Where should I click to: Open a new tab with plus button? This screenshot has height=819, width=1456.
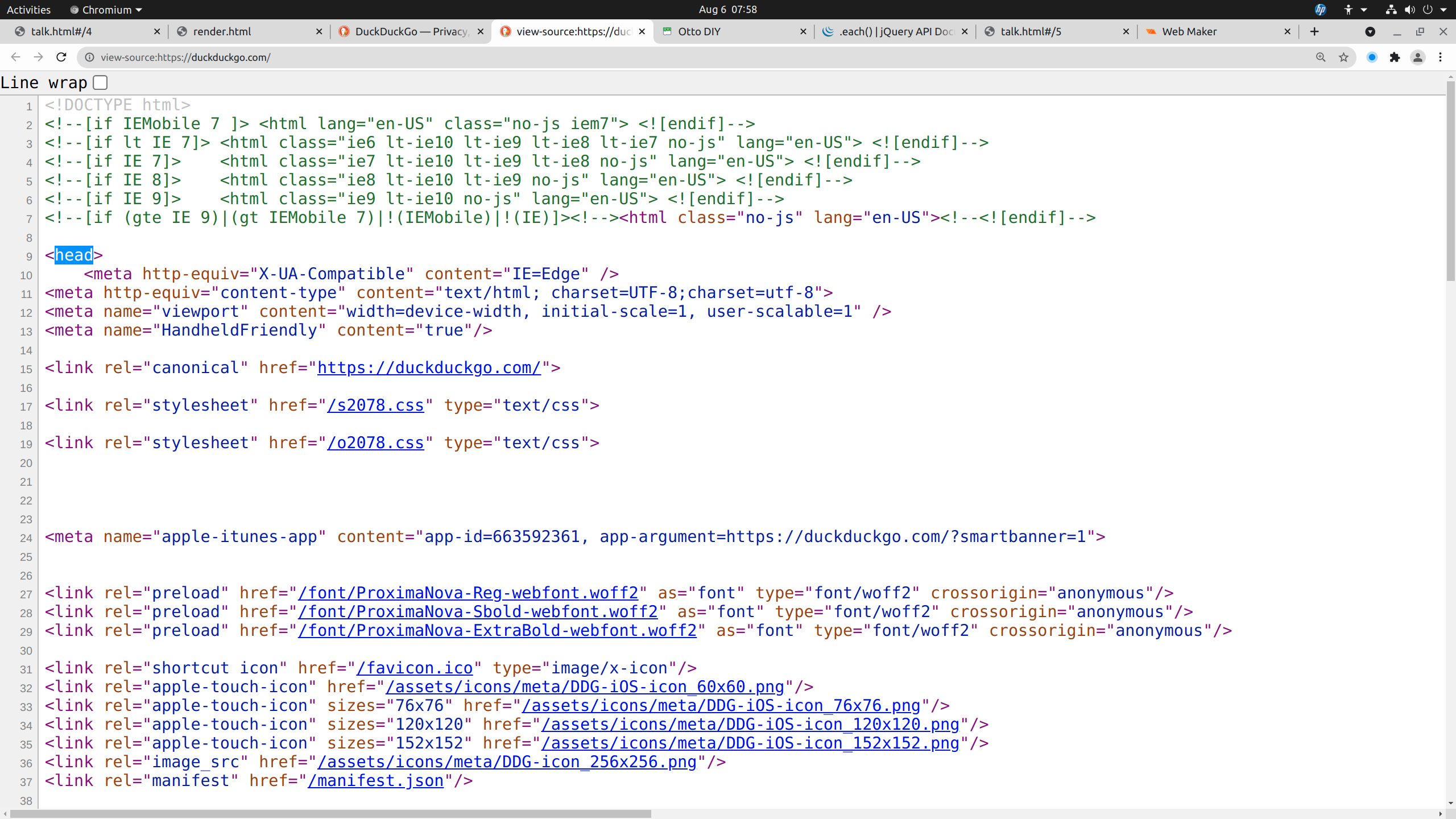tap(1314, 32)
